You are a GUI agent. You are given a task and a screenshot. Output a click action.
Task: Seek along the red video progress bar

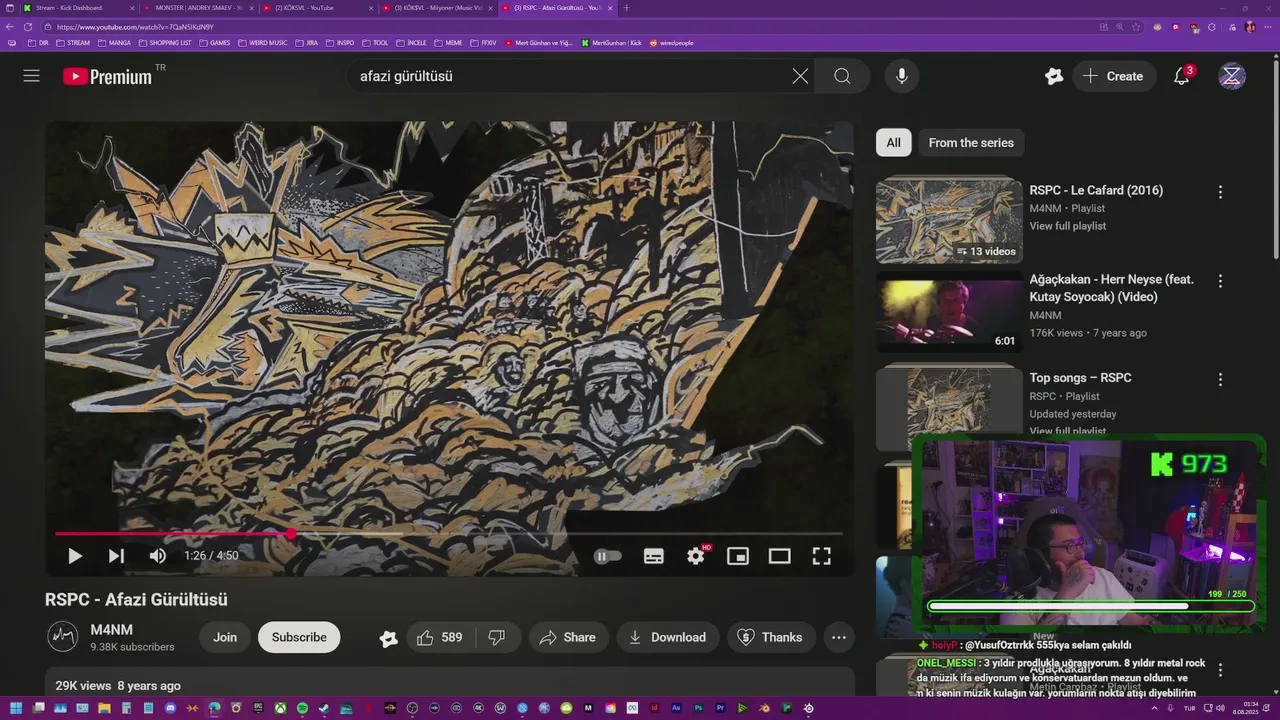click(x=449, y=534)
